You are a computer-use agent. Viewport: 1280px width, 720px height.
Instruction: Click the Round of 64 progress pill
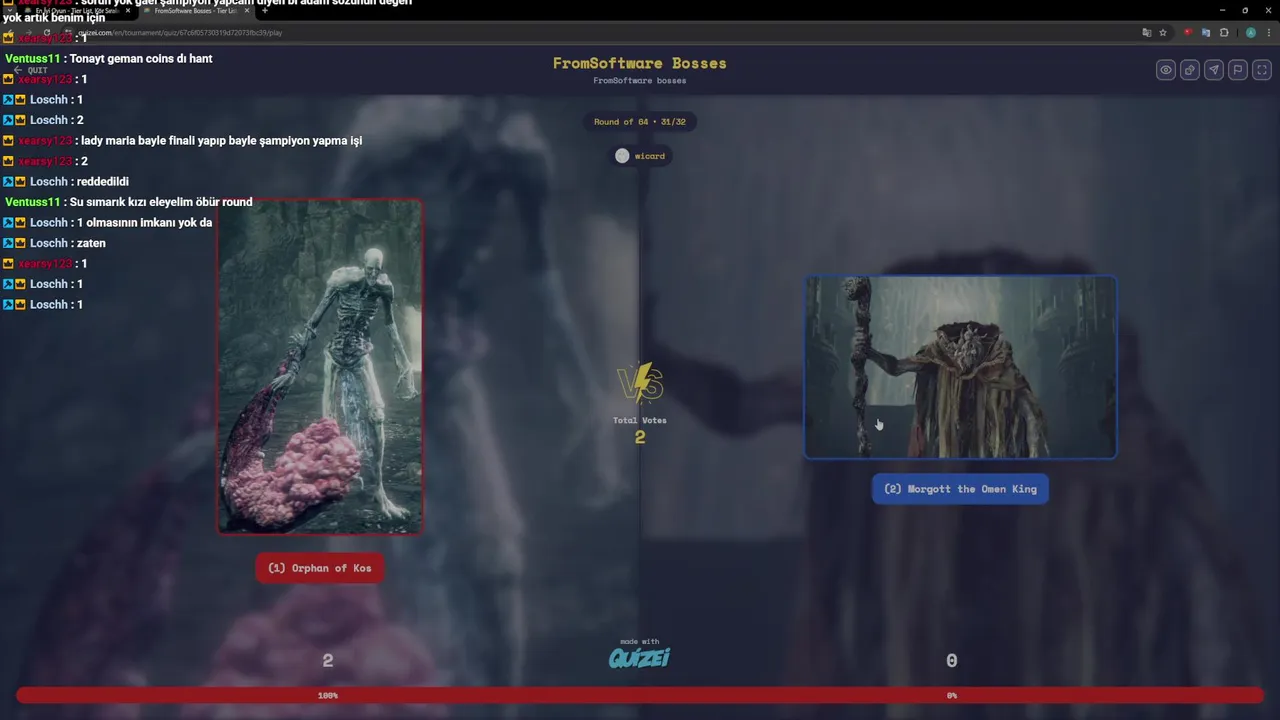tap(640, 122)
